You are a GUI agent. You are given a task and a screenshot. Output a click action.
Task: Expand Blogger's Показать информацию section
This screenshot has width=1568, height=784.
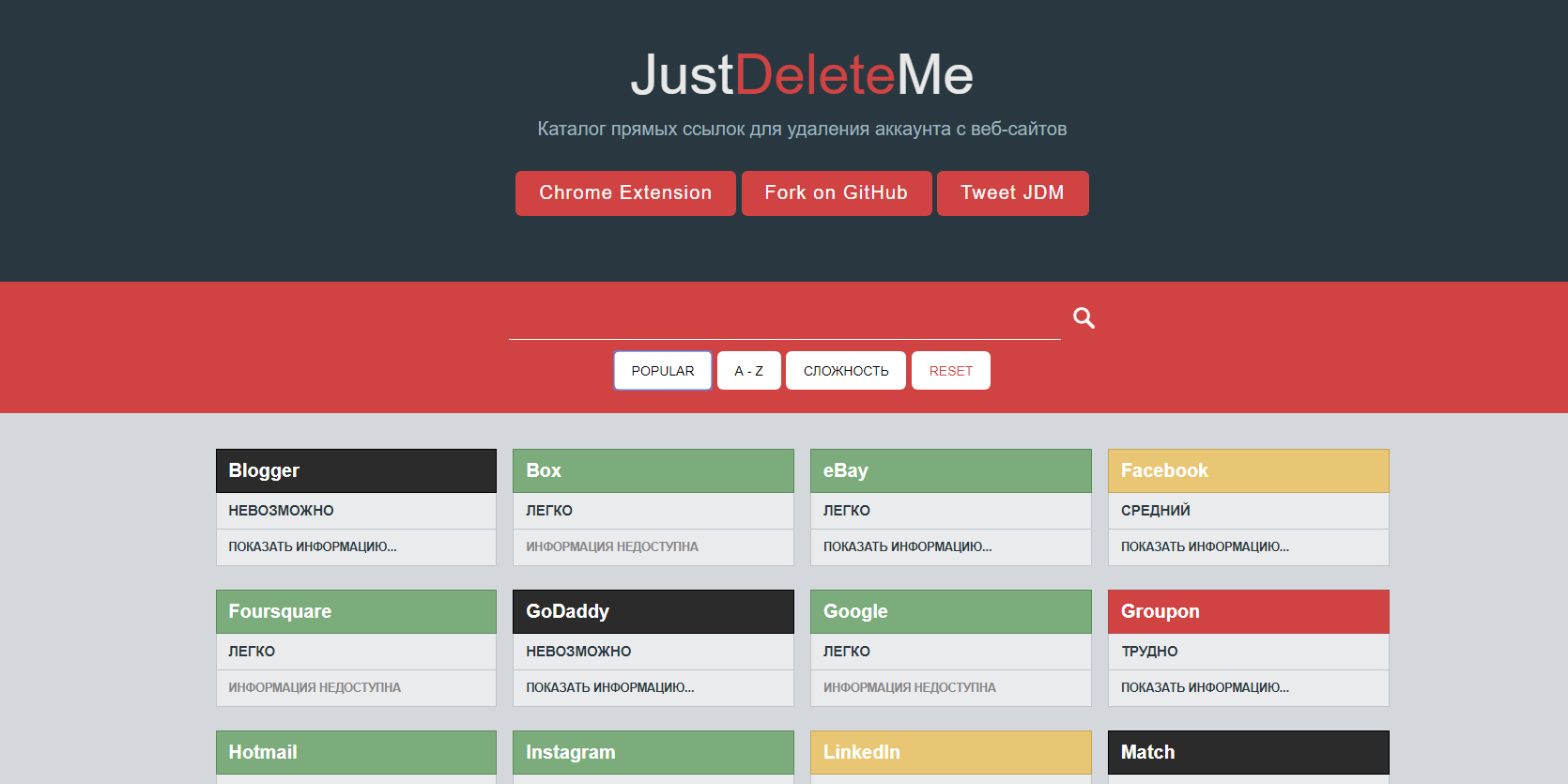pos(313,546)
